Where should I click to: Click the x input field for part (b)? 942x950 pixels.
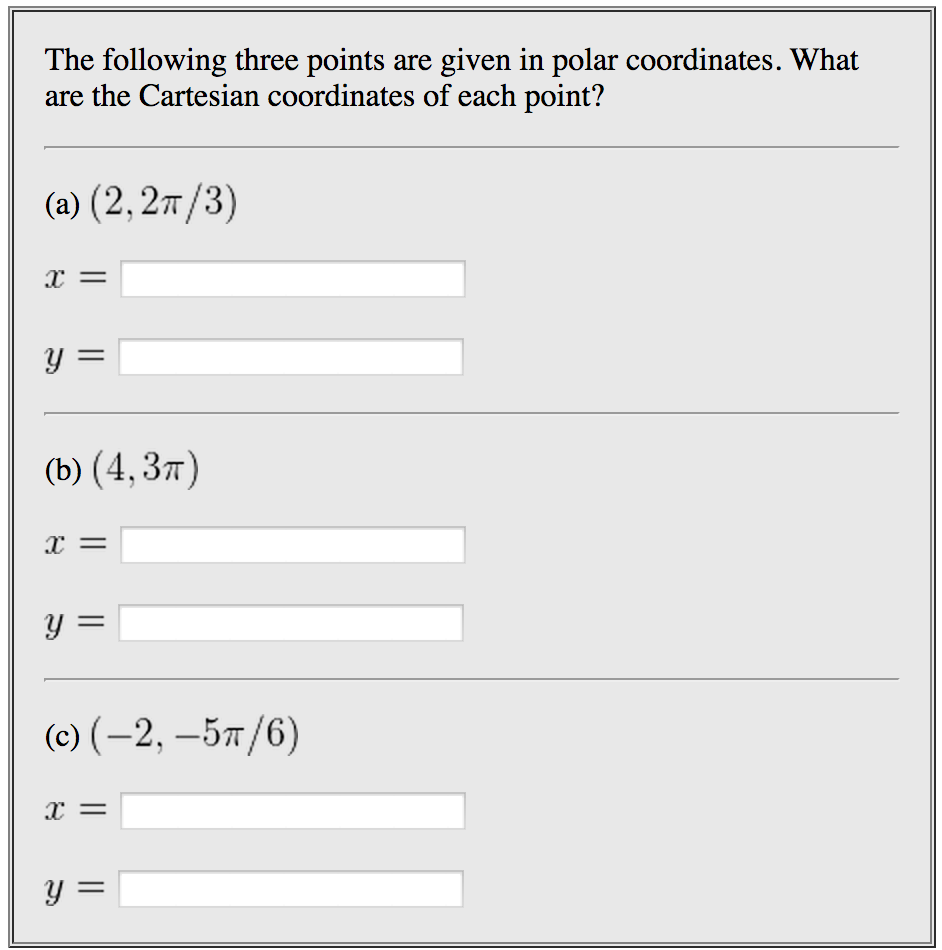[x=292, y=544]
